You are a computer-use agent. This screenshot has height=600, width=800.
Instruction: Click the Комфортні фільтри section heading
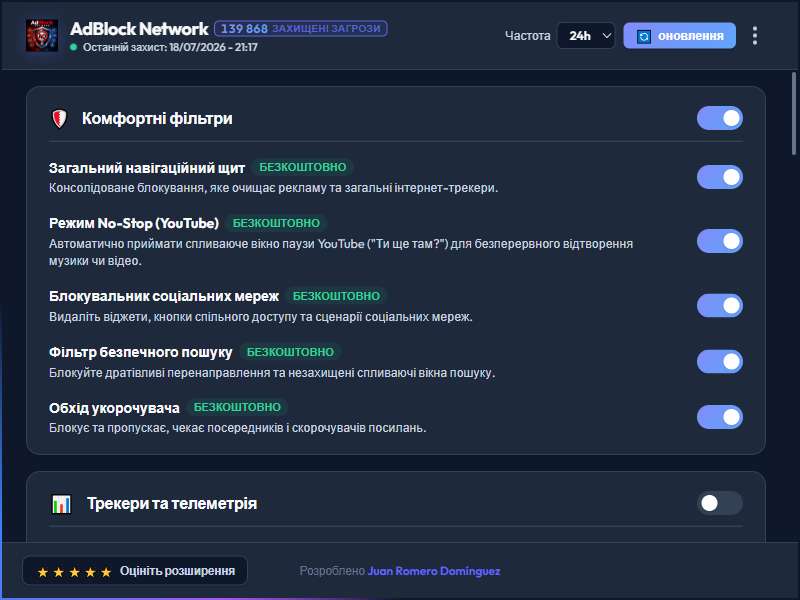tap(157, 118)
